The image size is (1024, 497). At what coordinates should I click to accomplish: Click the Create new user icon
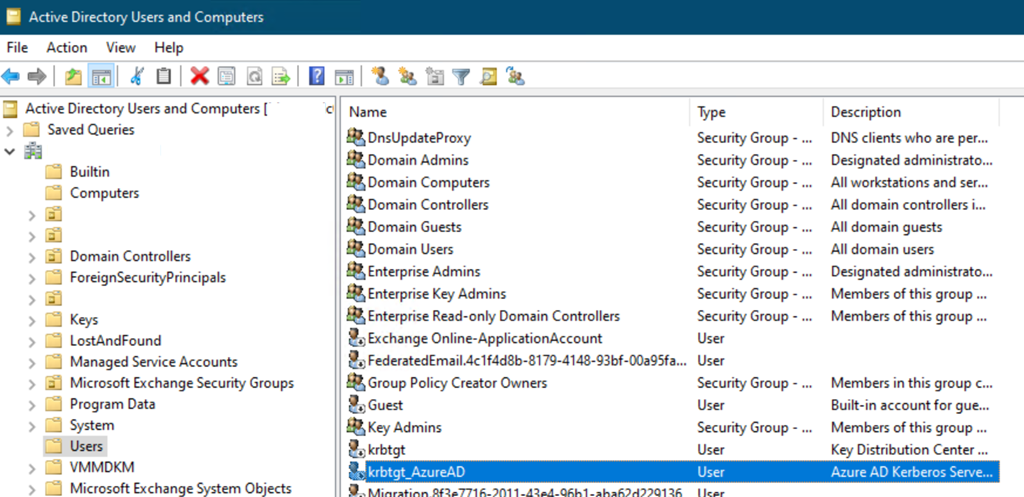click(380, 76)
